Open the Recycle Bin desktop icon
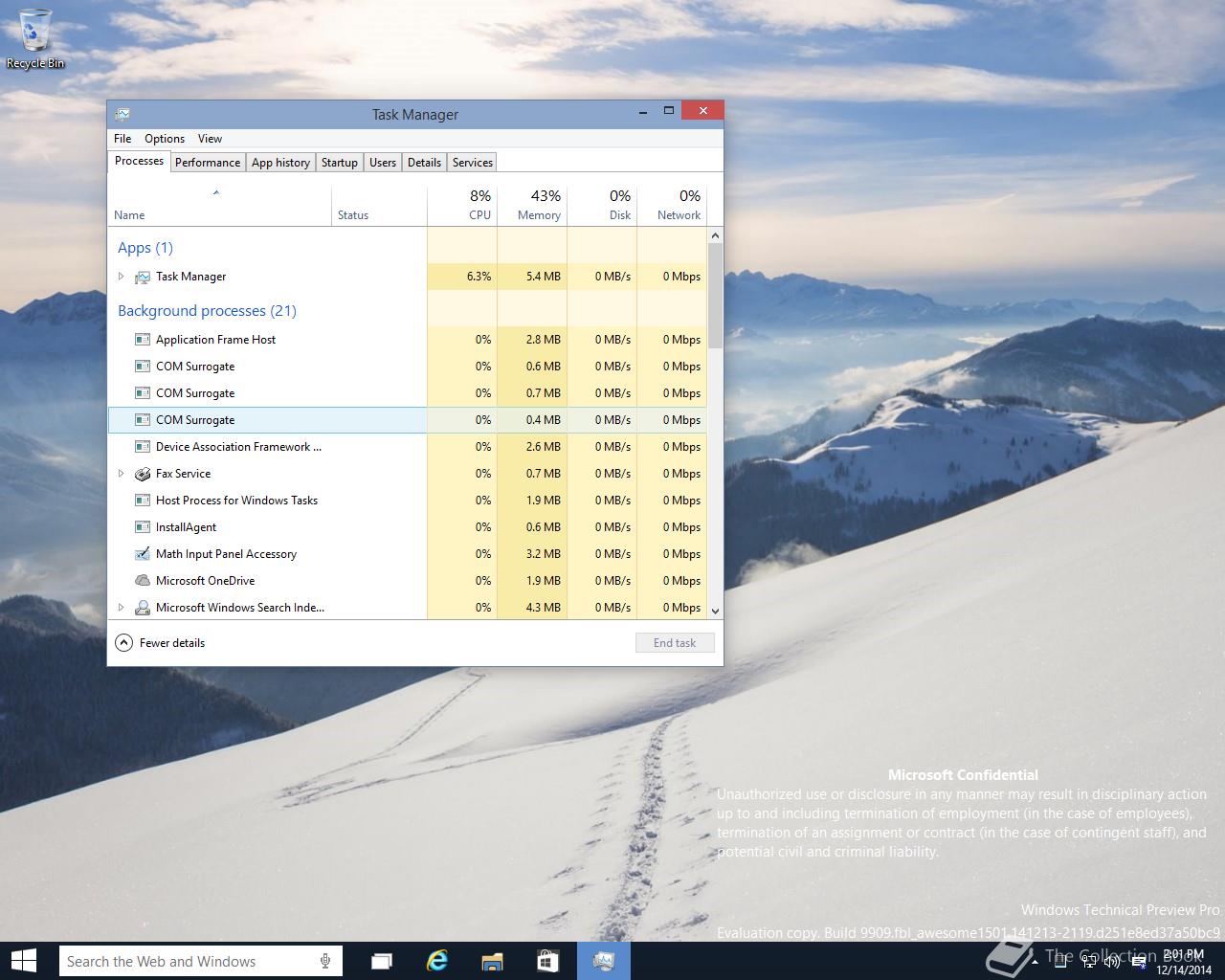Image resolution: width=1225 pixels, height=980 pixels. pyautogui.click(x=35, y=38)
